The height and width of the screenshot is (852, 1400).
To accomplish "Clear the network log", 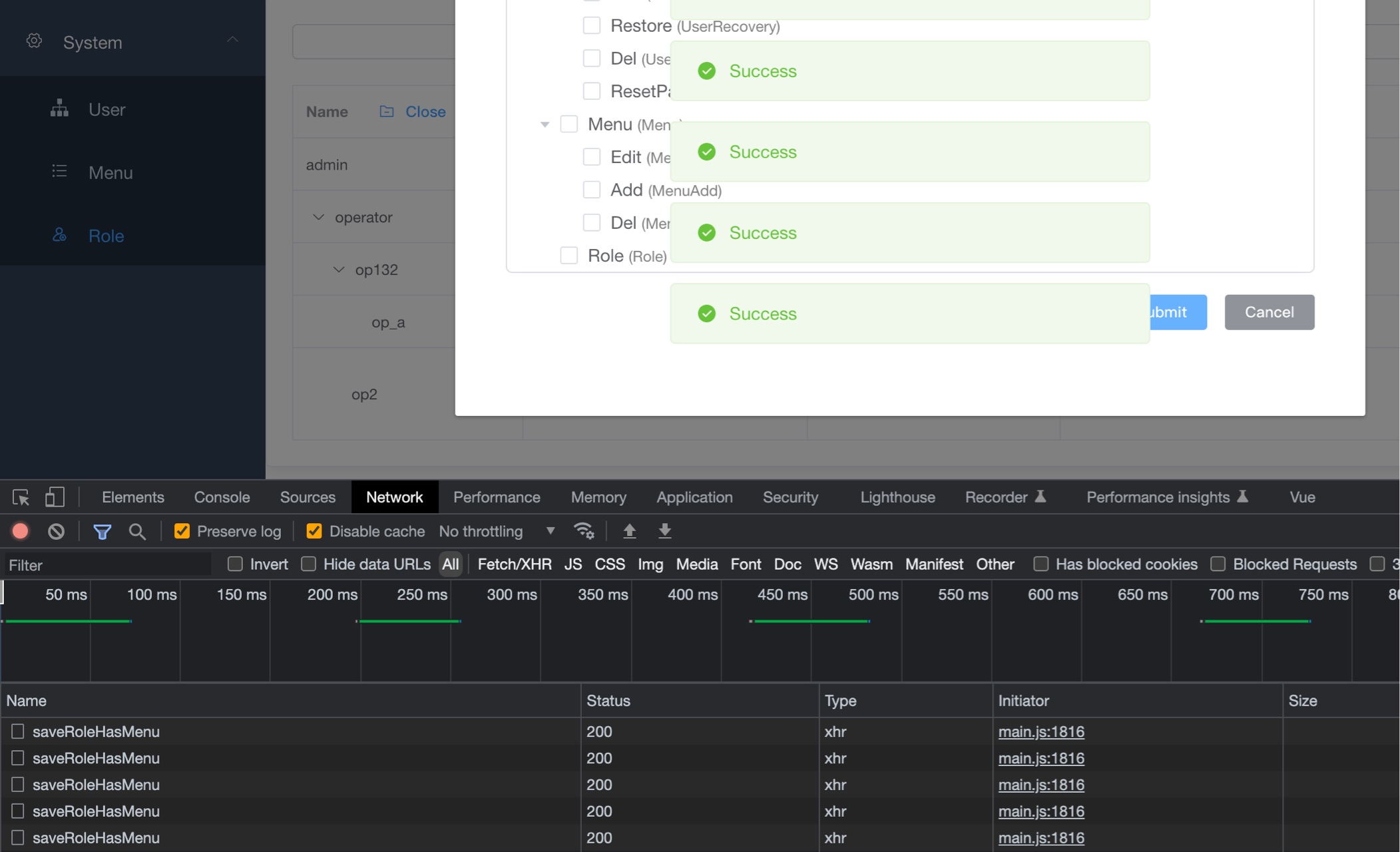I will pos(56,531).
